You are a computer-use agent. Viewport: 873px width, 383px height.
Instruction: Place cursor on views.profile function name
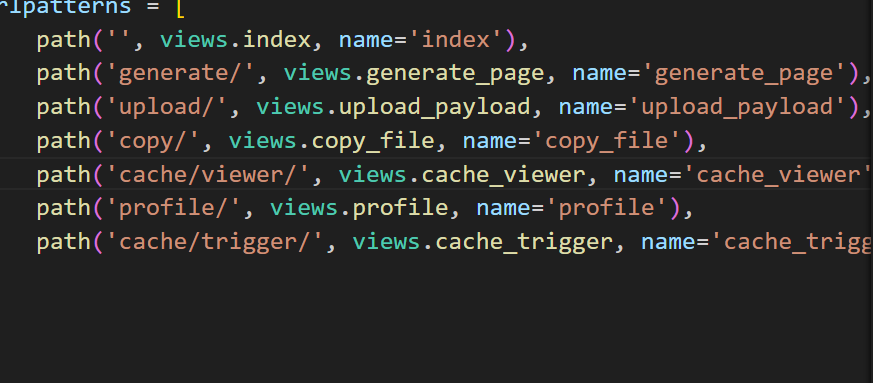359,208
